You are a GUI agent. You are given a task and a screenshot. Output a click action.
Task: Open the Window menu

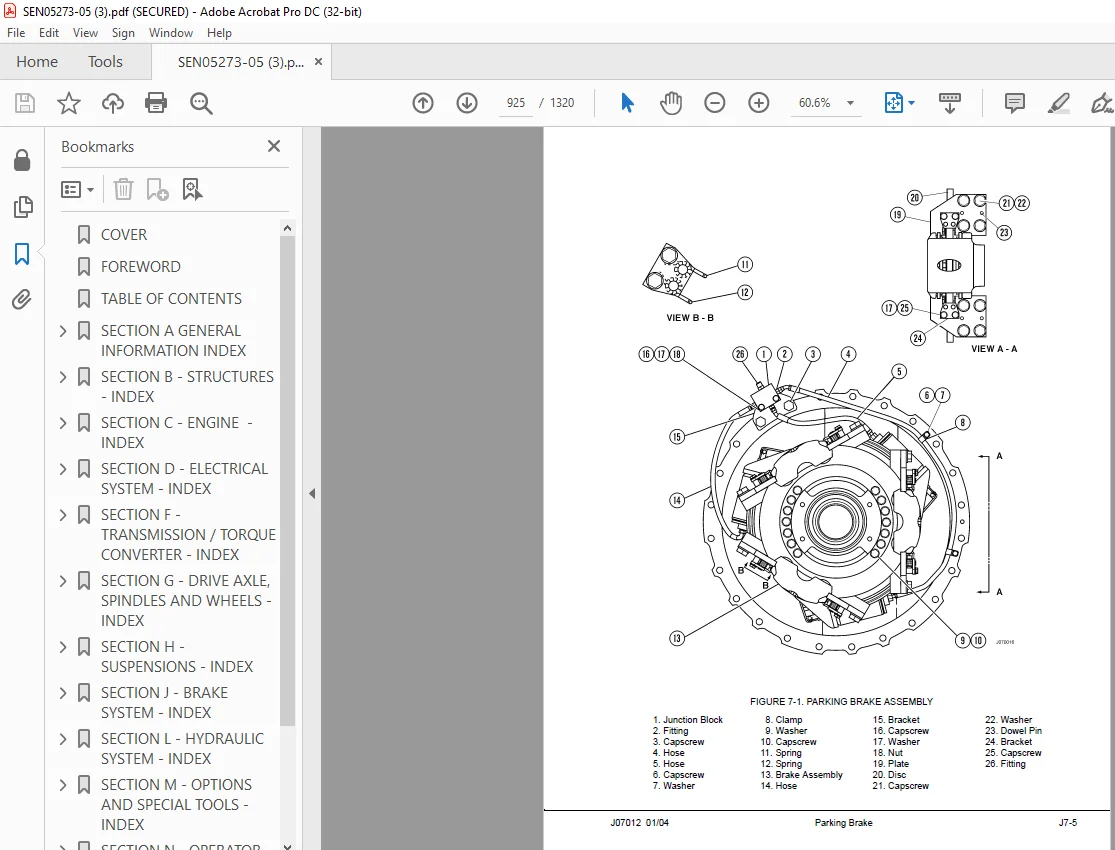click(171, 33)
